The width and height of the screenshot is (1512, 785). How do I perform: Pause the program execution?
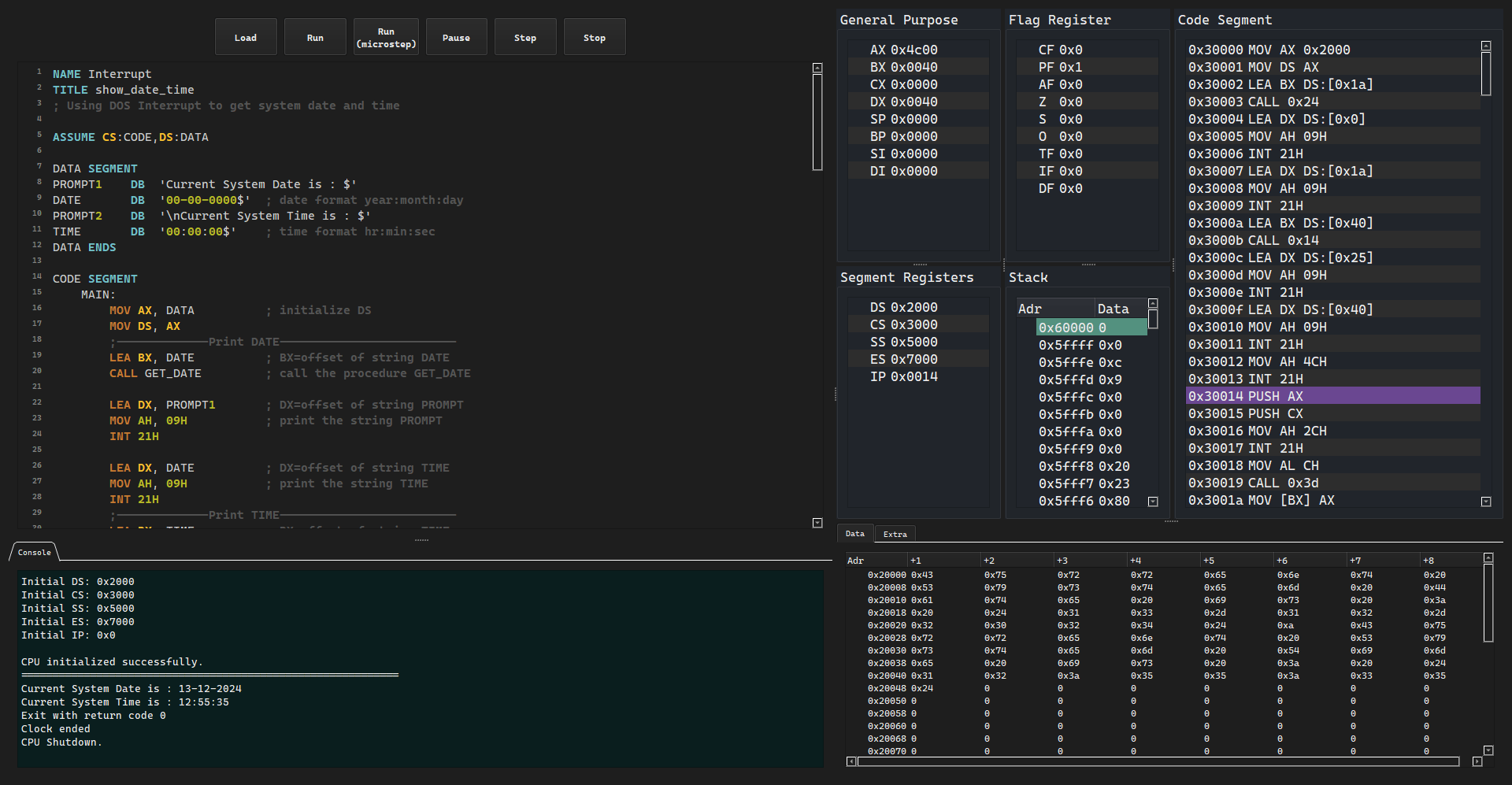(456, 37)
